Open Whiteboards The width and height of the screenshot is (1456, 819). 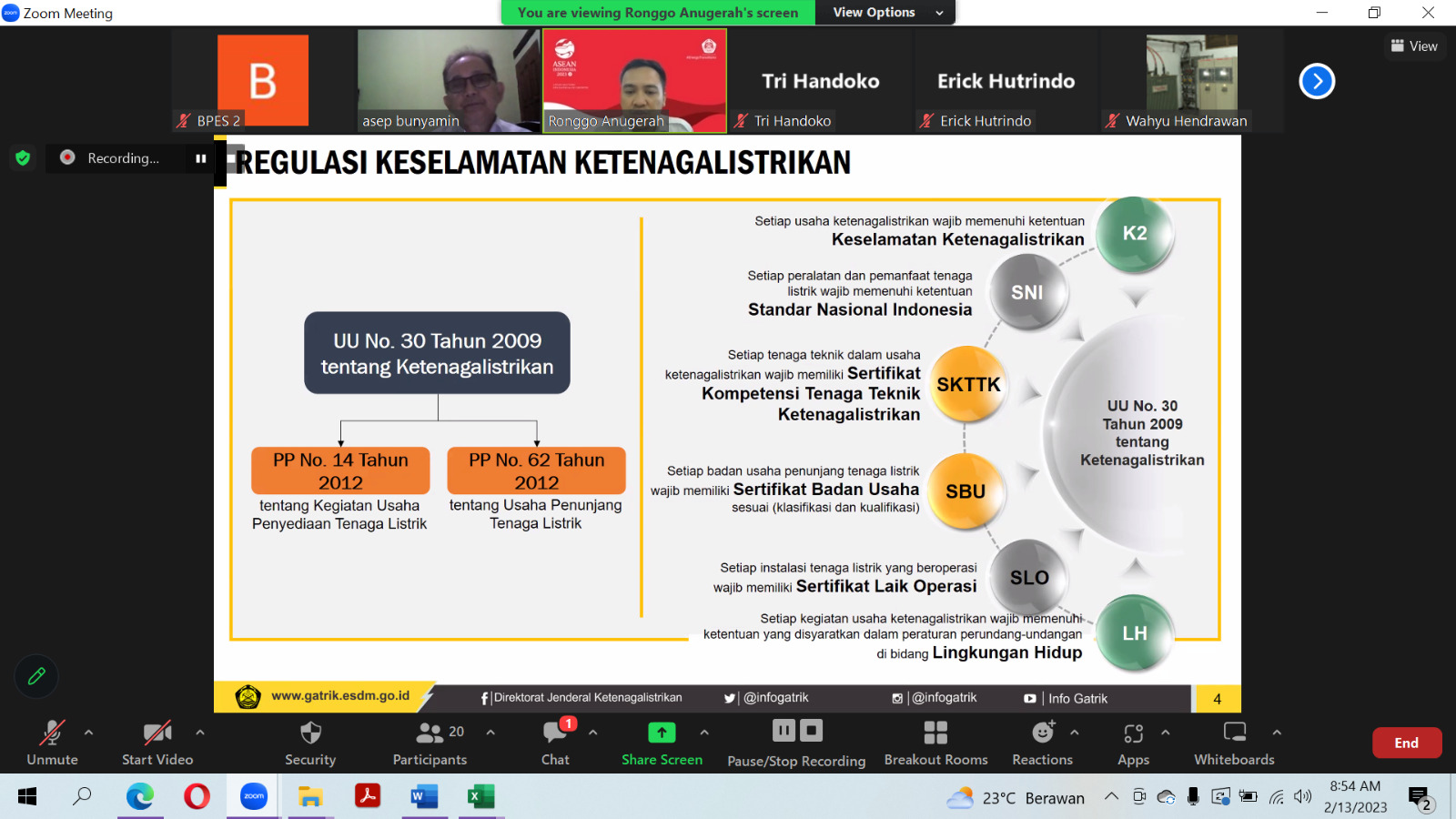pyautogui.click(x=1234, y=743)
